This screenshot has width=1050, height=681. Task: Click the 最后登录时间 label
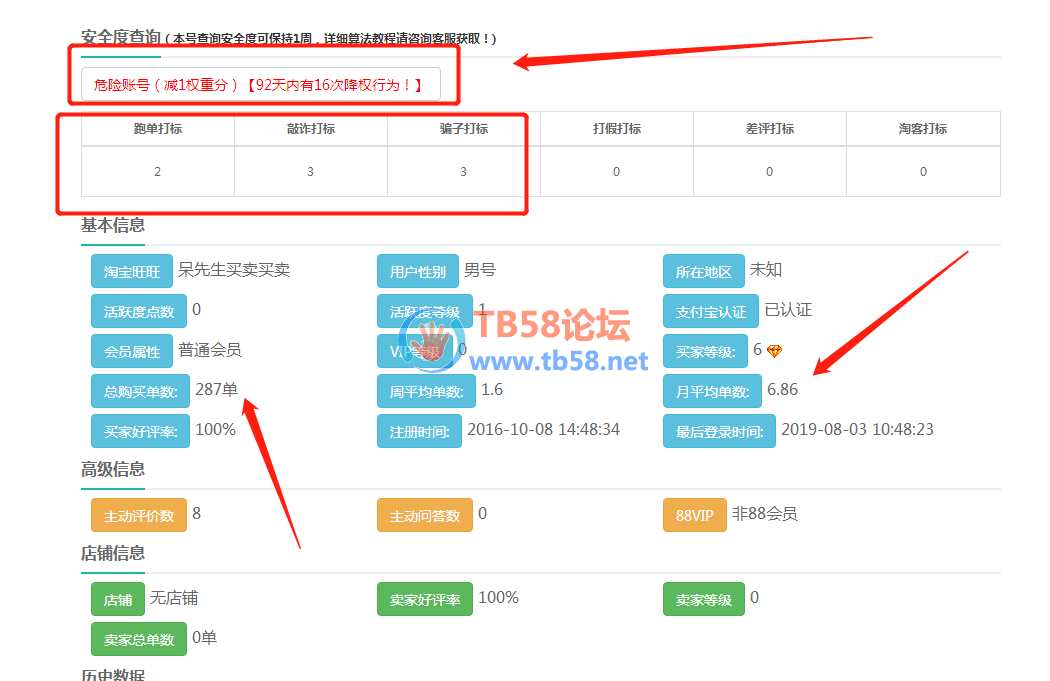[718, 432]
